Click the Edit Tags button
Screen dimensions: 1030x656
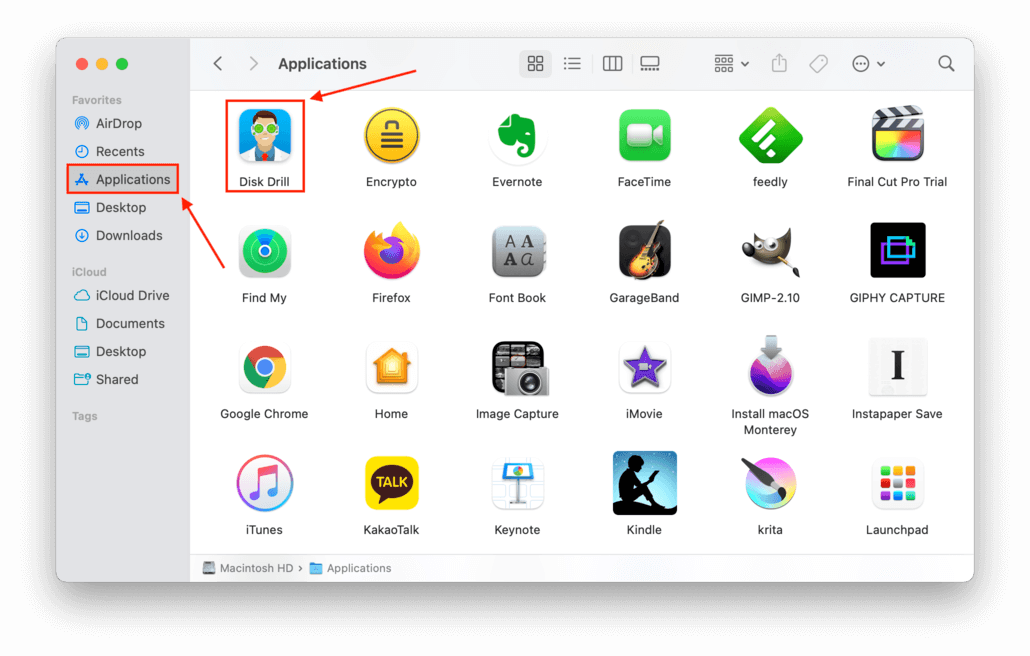tap(818, 64)
